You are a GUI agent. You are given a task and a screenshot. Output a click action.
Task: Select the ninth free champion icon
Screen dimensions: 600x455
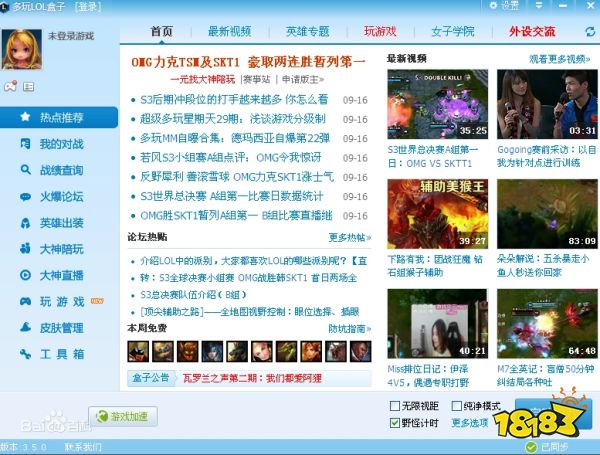(336, 351)
